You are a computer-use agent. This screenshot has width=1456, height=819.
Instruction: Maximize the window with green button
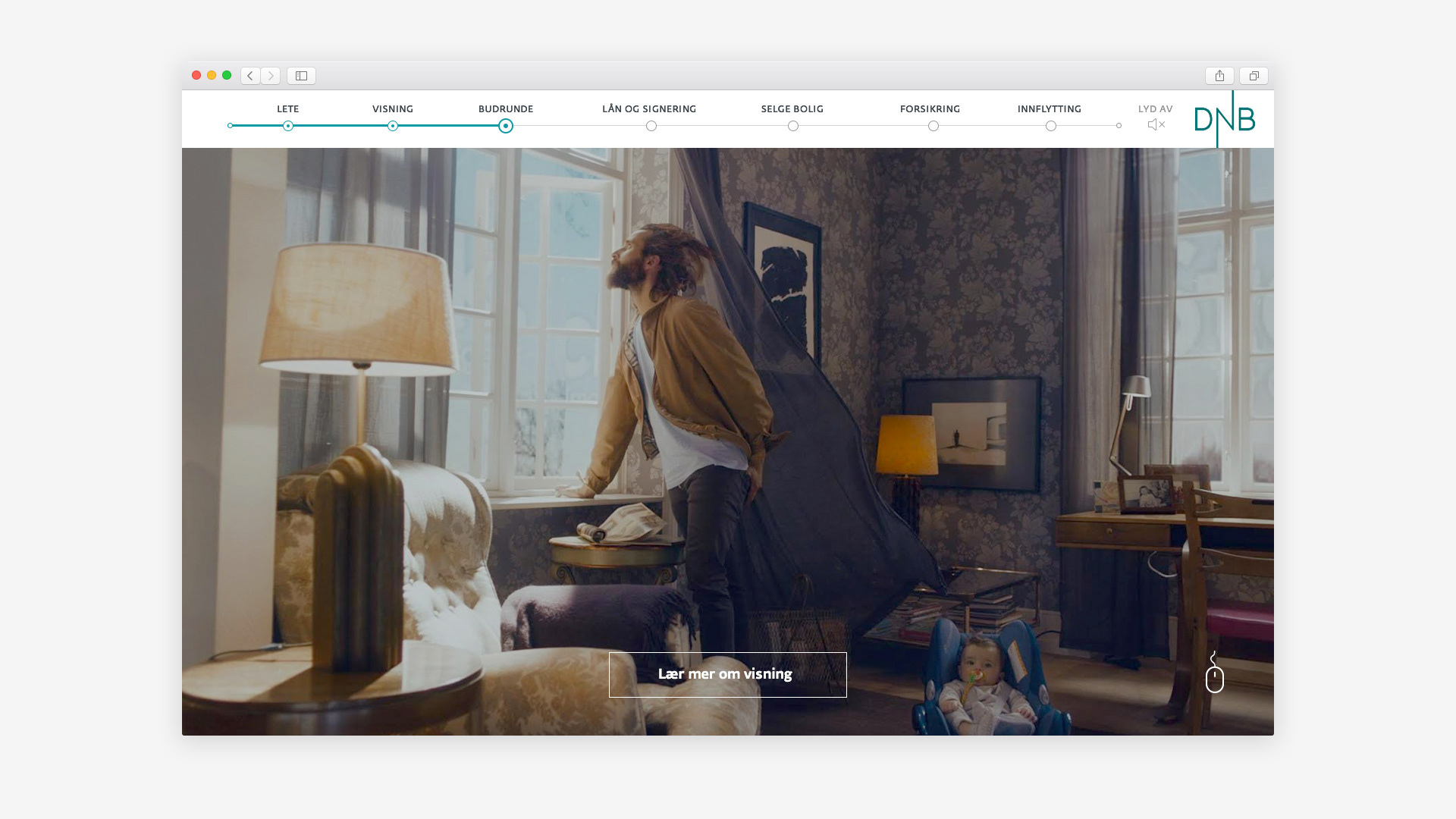[x=227, y=75]
